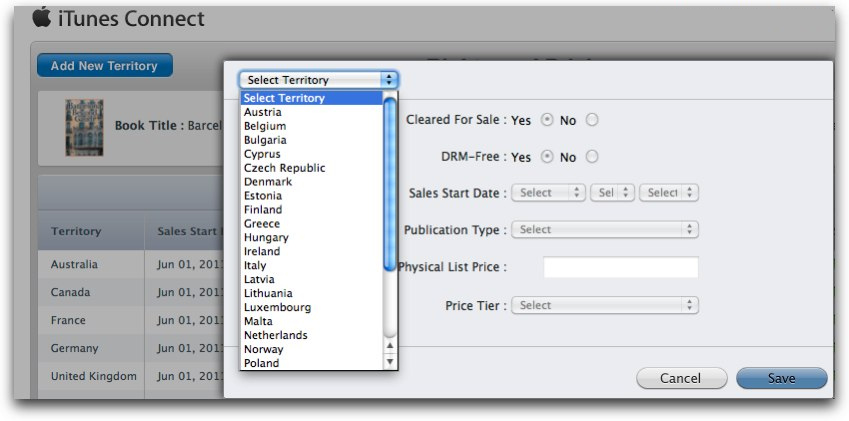Set DRM-Free to No

point(592,157)
